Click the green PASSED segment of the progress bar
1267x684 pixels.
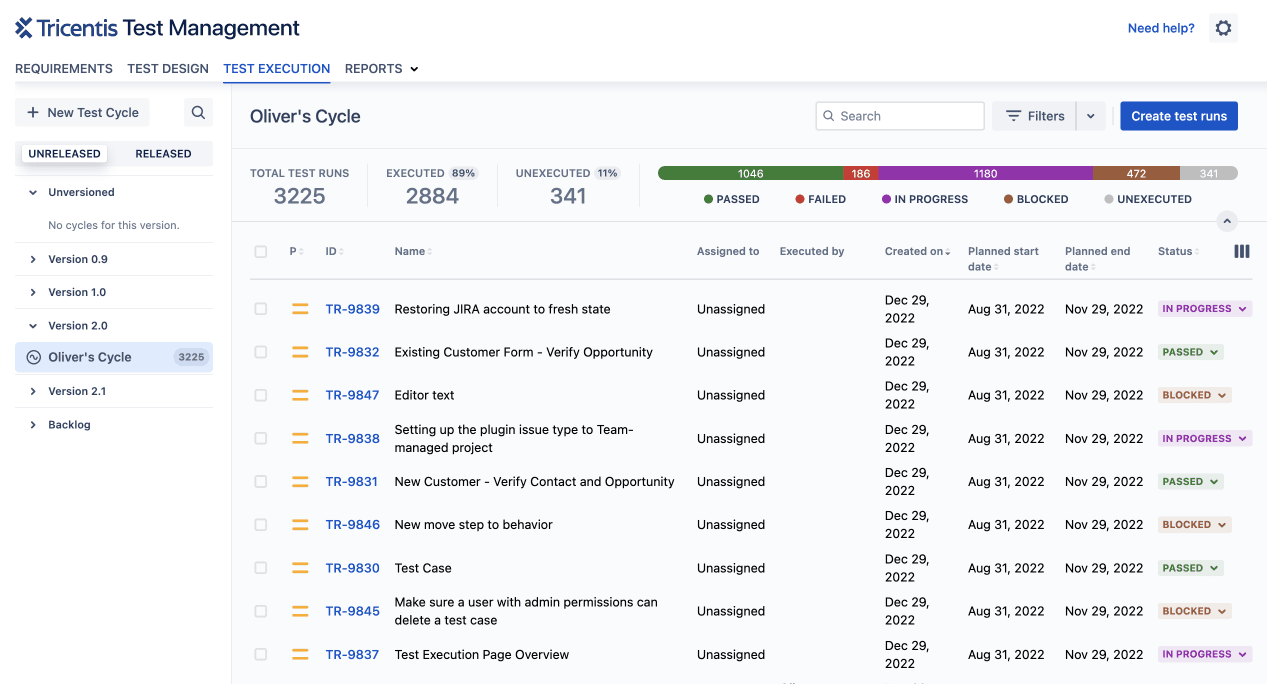(x=750, y=172)
